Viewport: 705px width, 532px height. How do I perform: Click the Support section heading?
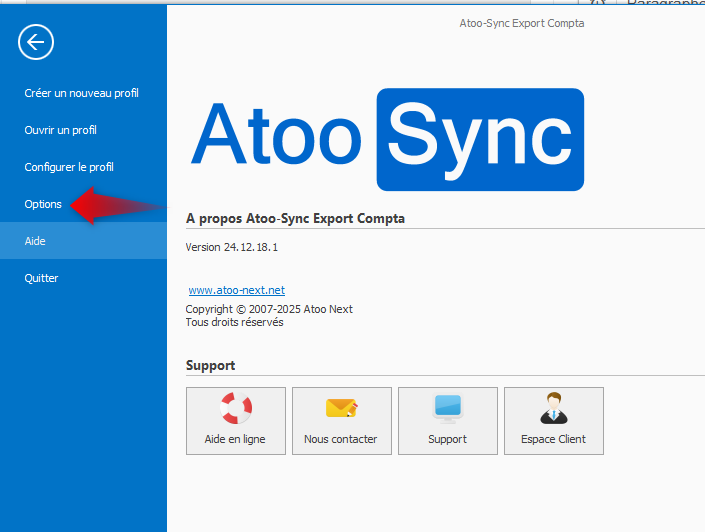tap(210, 366)
